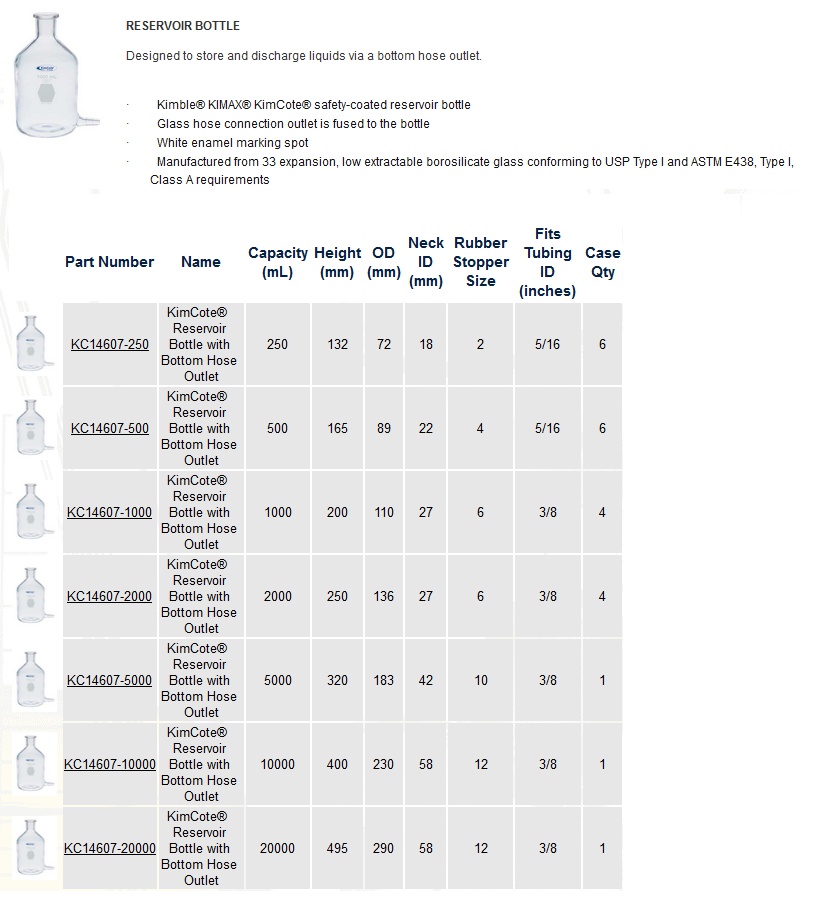The image size is (832, 915).
Task: Click the bottle thumbnail beside KC14607-10000
Action: click(34, 763)
